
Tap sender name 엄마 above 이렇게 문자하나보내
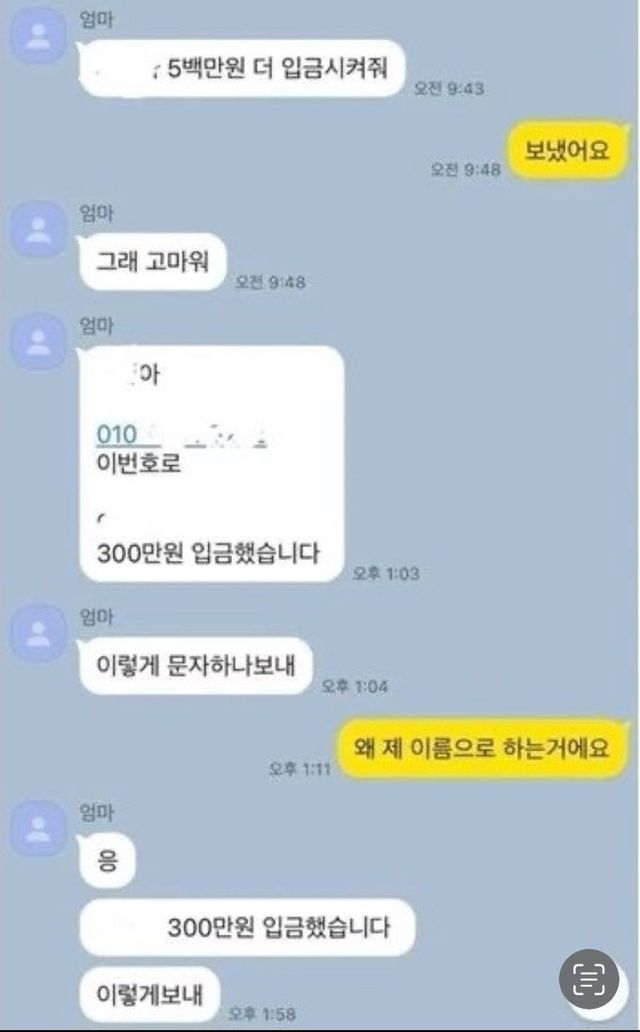[96, 616]
